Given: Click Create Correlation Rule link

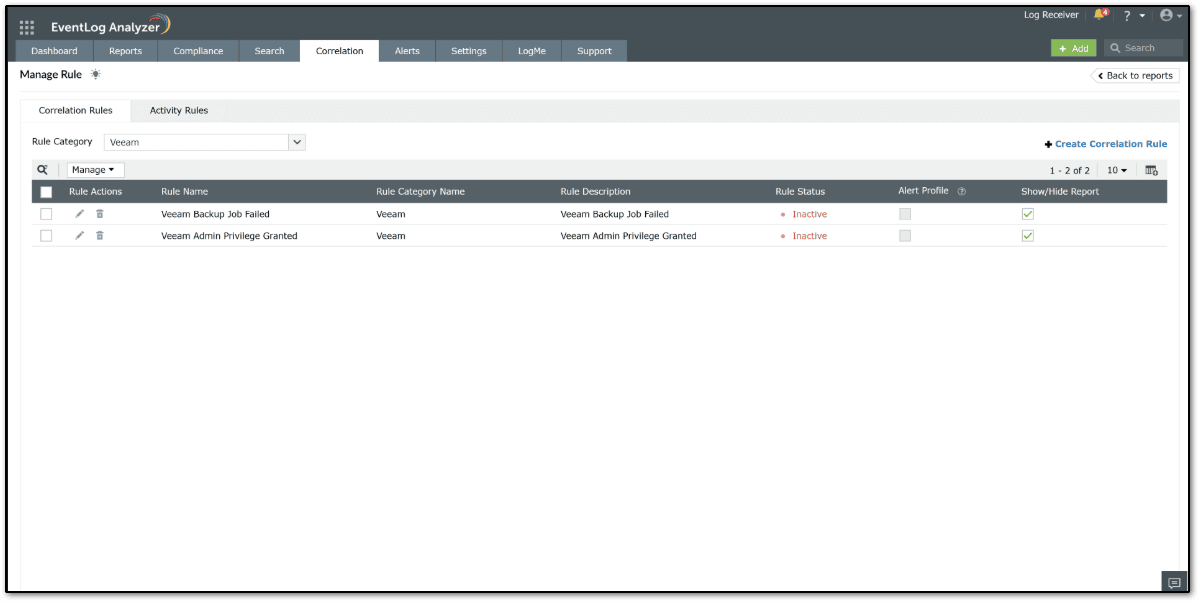Looking at the screenshot, I should point(1106,144).
